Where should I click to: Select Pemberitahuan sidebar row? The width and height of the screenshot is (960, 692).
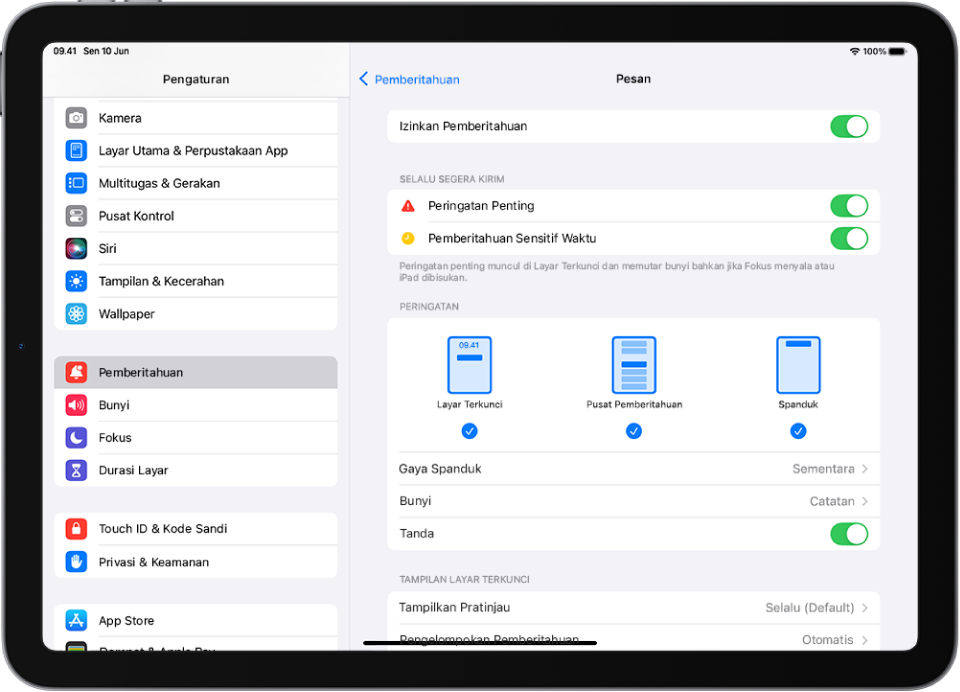[196, 372]
